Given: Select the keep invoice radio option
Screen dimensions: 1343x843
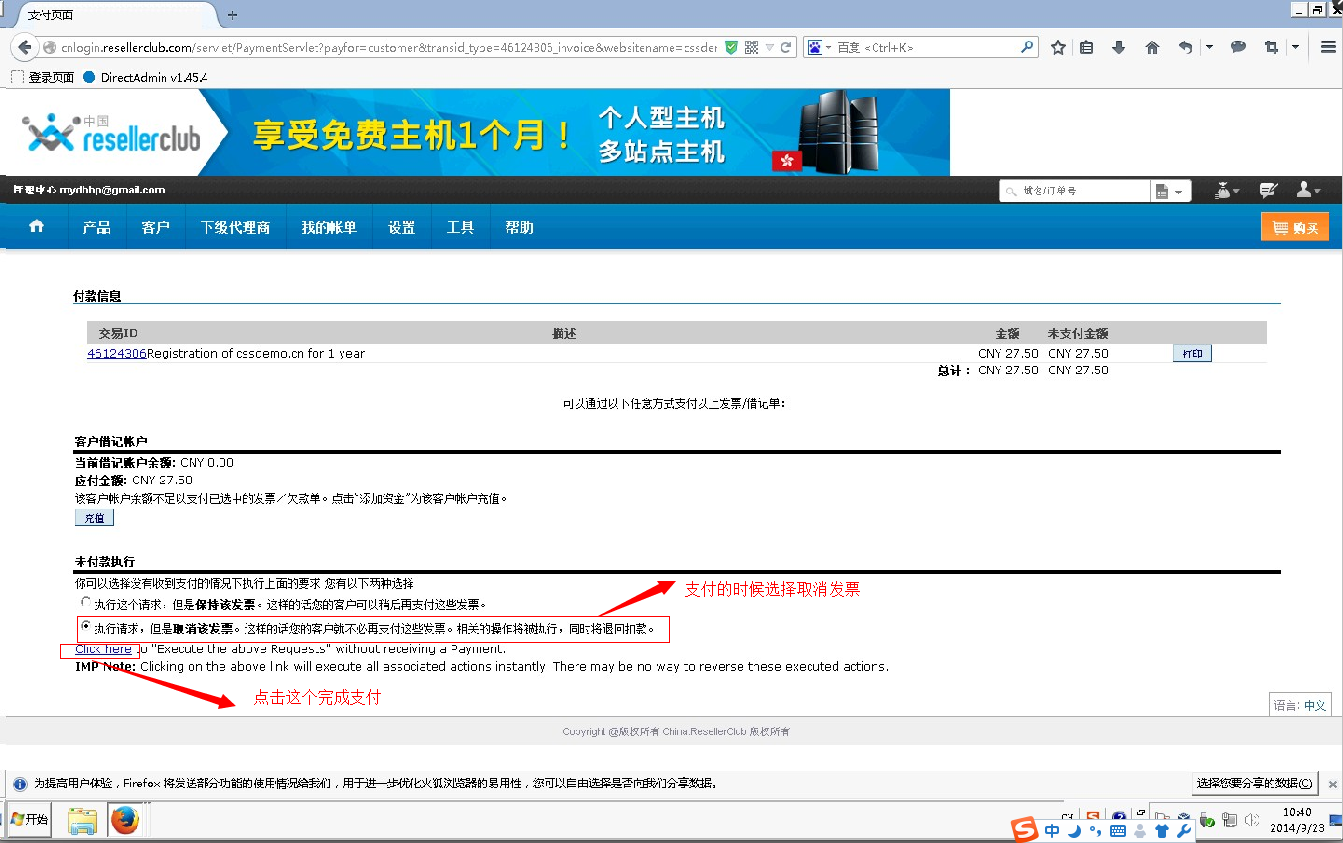Looking at the screenshot, I should [85, 603].
